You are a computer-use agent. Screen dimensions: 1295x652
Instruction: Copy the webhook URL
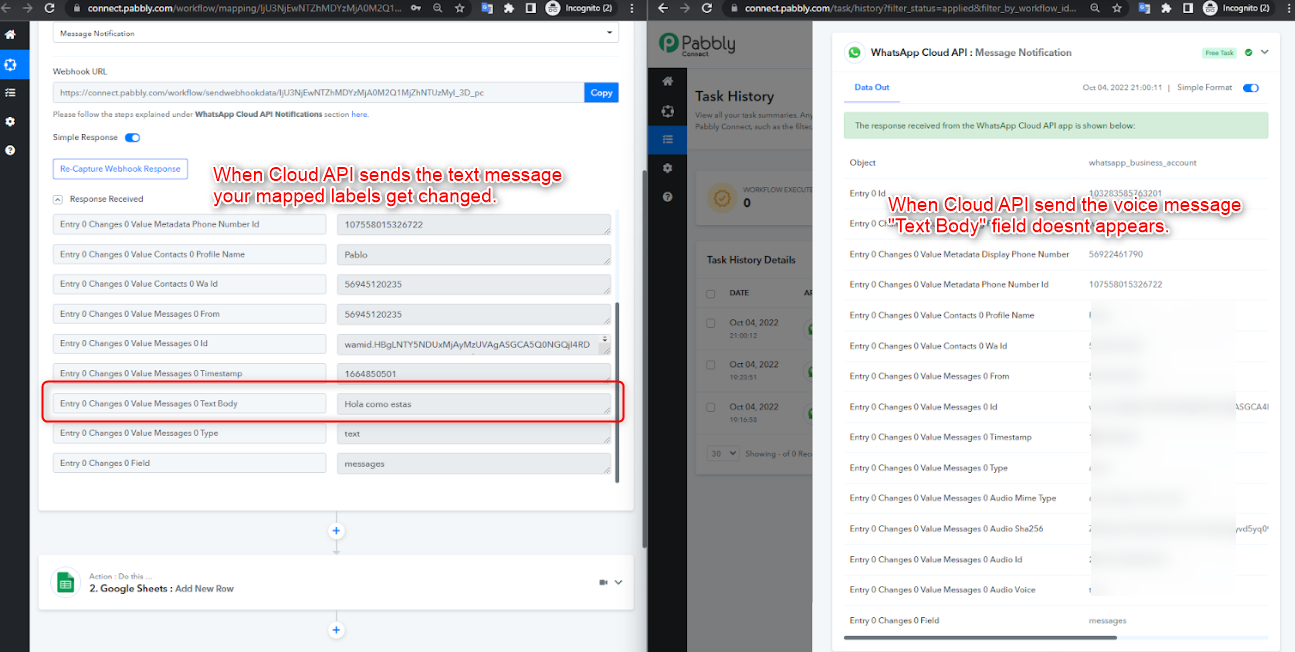[x=601, y=92]
